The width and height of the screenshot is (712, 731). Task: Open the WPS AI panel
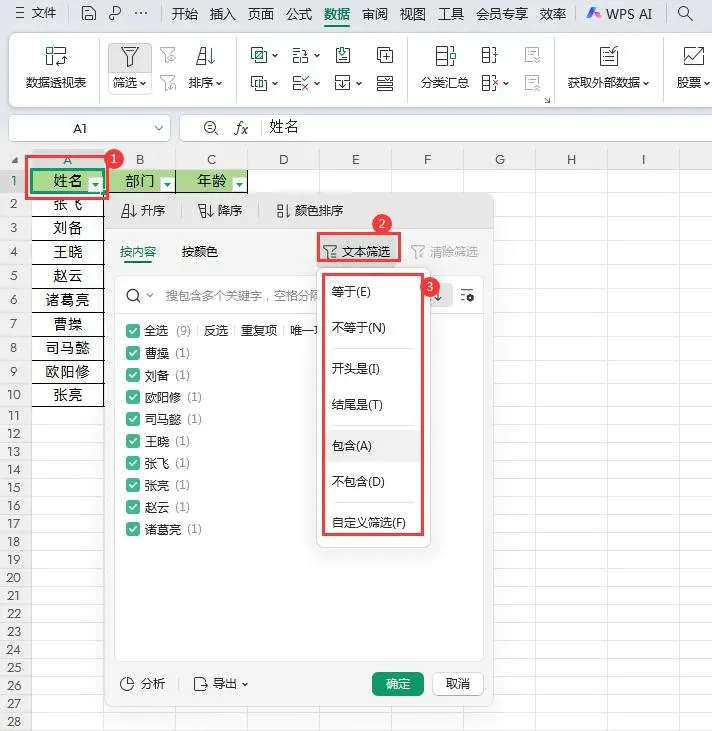pyautogui.click(x=619, y=14)
